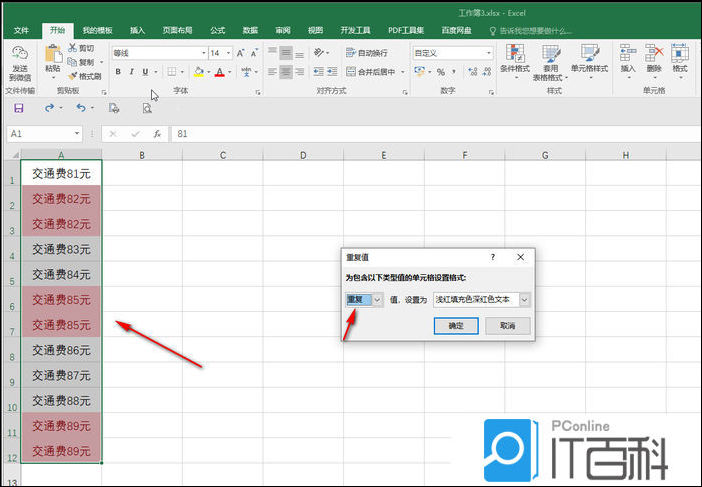The height and width of the screenshot is (487, 702).
Task: Toggle Bold formatting
Action: click(118, 72)
